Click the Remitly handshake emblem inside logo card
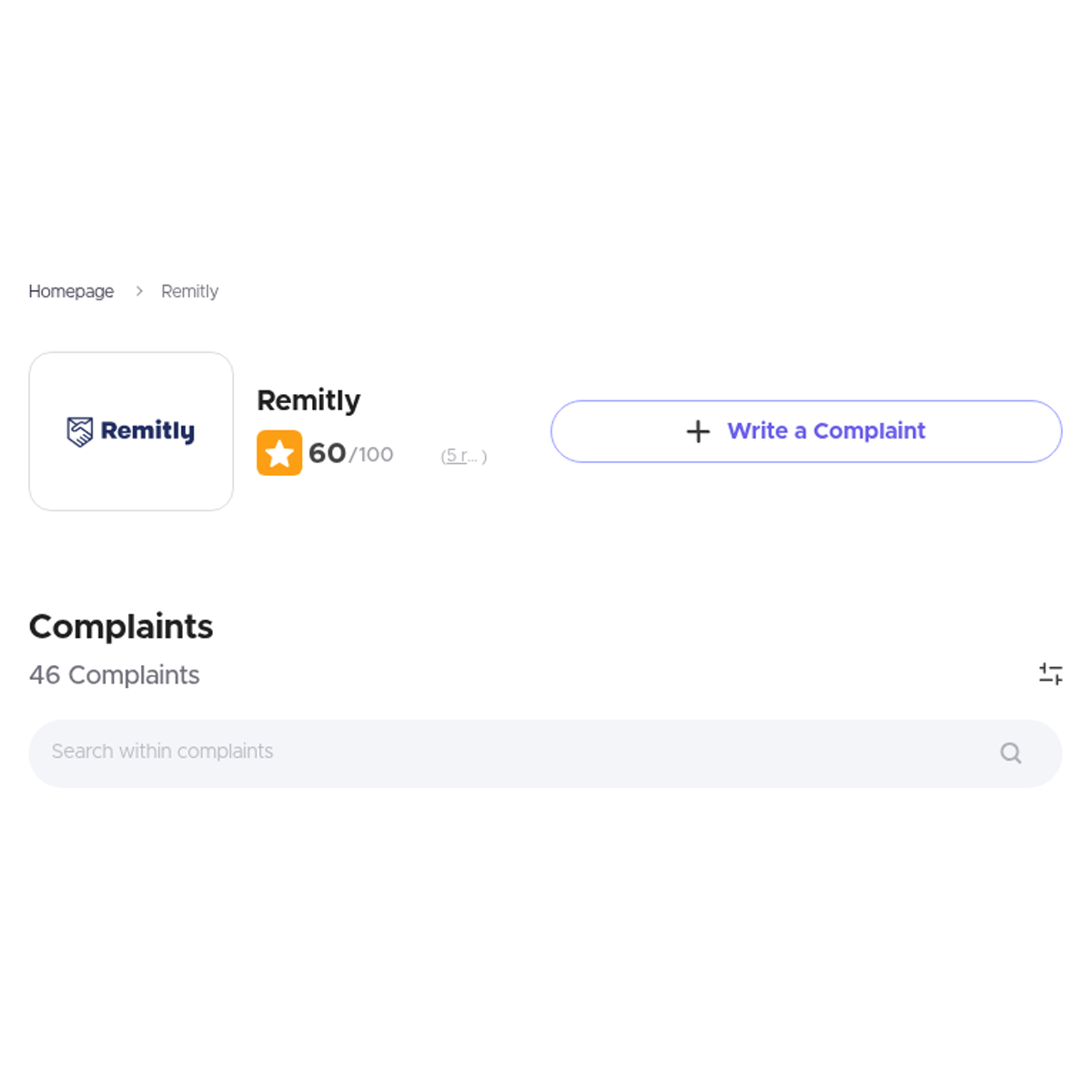This screenshot has width=1092, height=1092. pyautogui.click(x=80, y=430)
